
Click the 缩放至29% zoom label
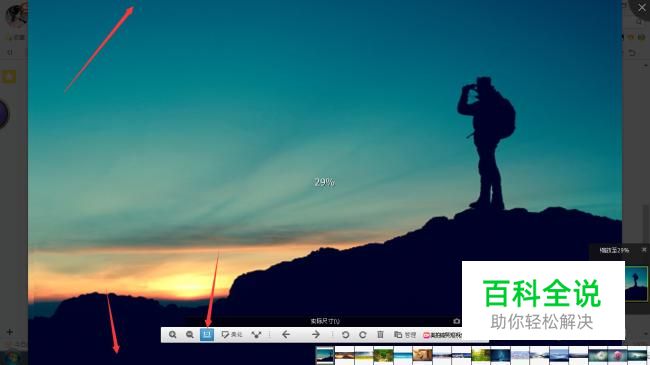pos(614,250)
